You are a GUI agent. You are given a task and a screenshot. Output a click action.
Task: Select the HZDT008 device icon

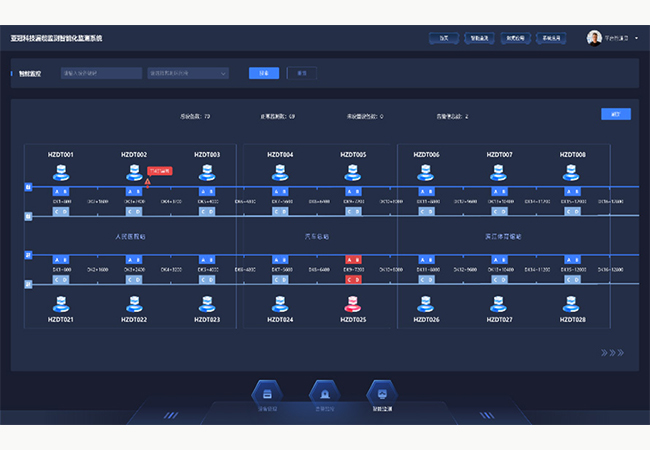[573, 173]
